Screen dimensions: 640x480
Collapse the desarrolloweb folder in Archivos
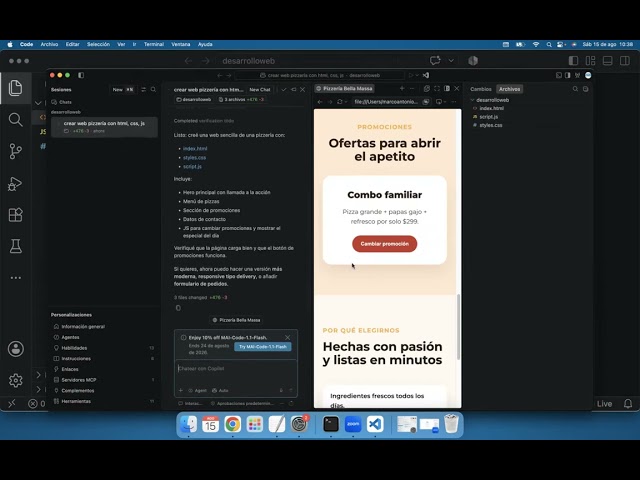coord(472,100)
